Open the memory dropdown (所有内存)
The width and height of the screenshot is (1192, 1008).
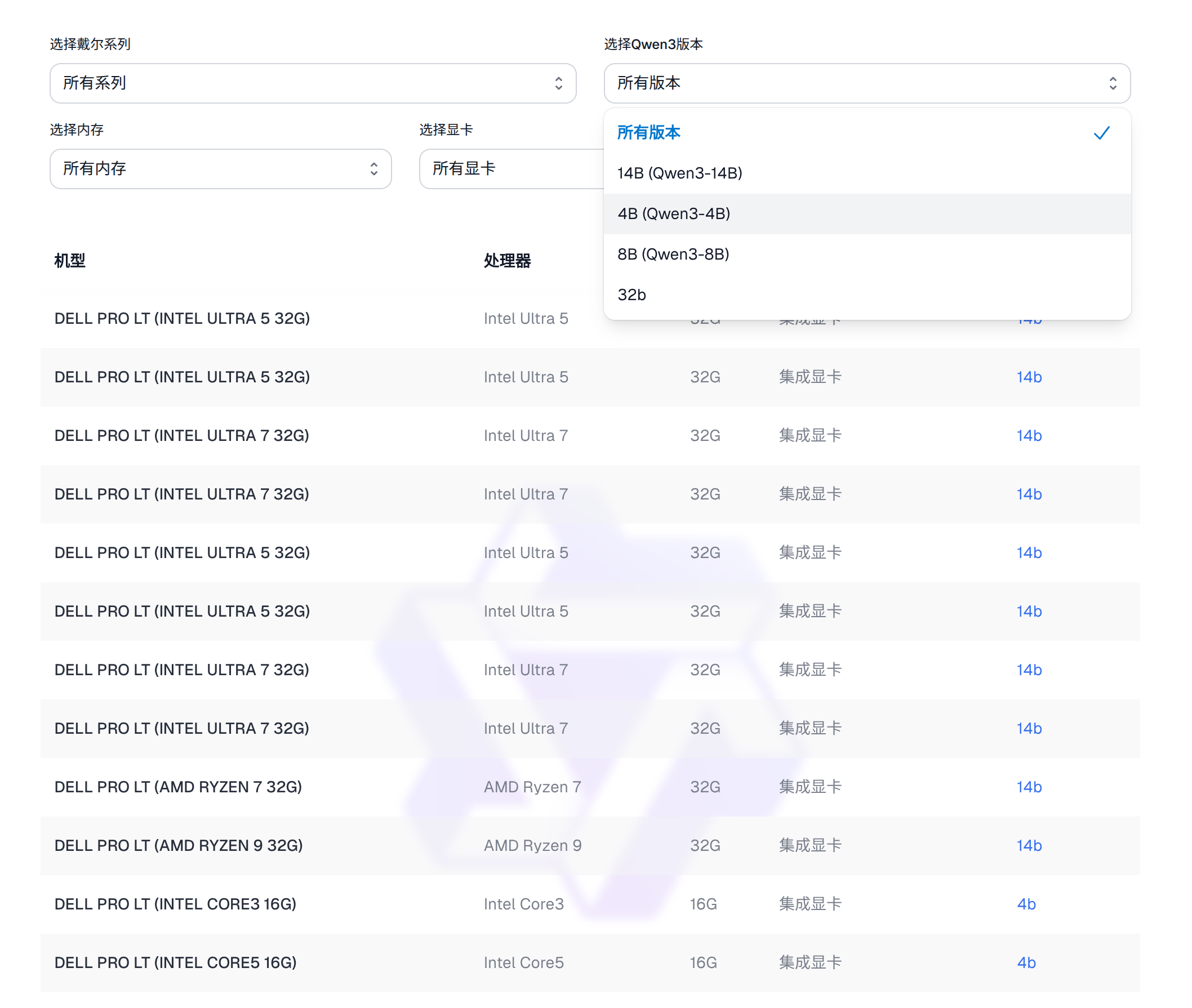[x=220, y=169]
